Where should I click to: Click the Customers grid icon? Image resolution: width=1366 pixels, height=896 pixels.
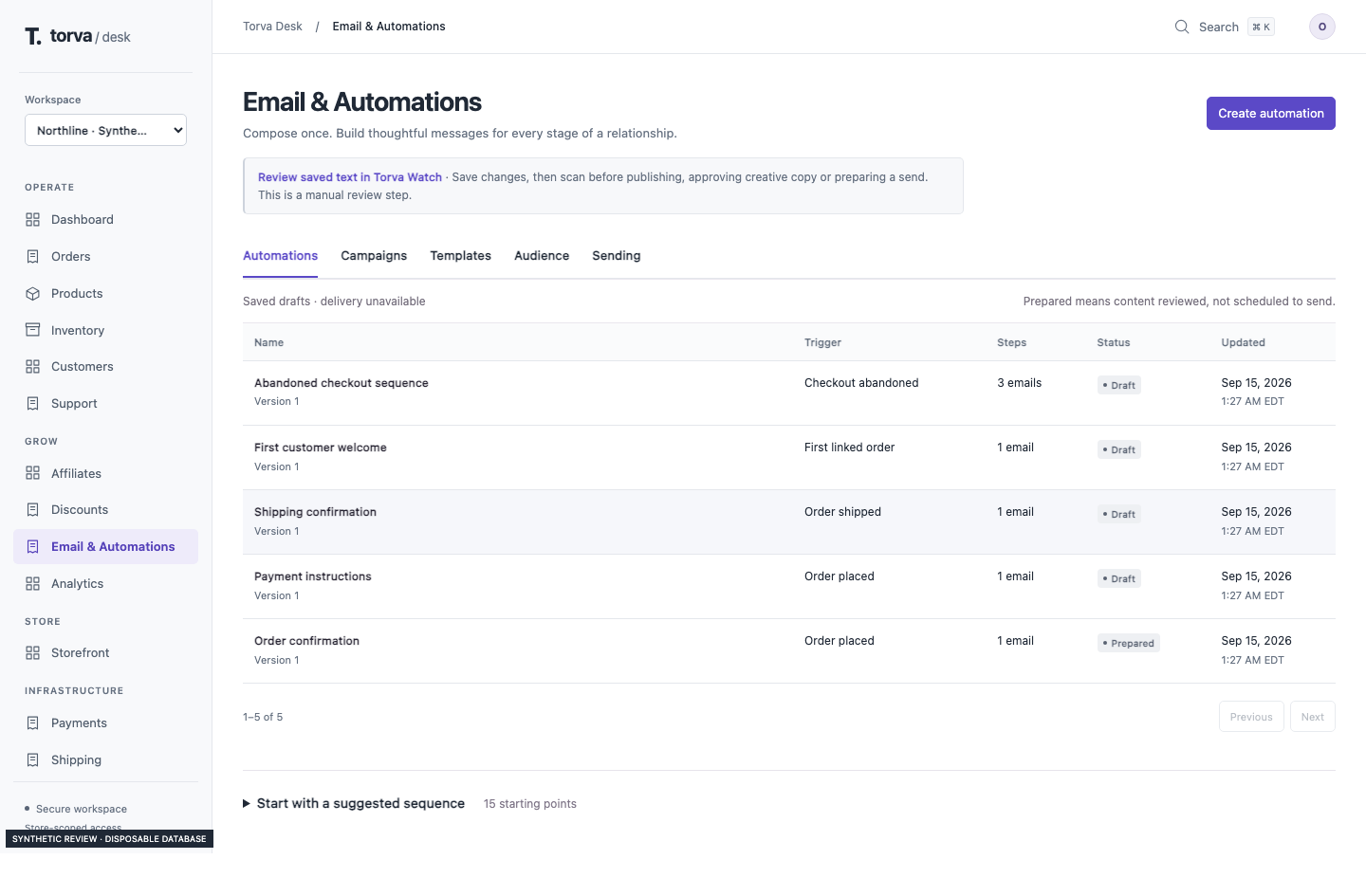(32, 367)
